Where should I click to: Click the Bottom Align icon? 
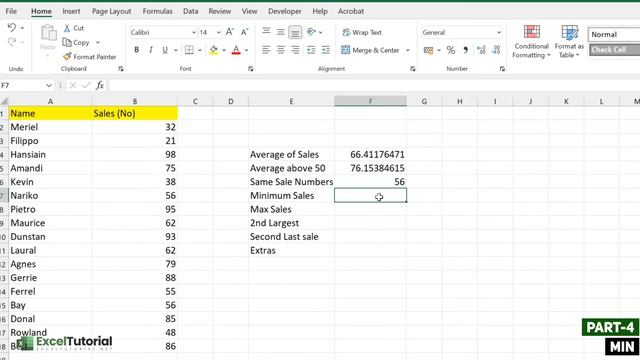295,32
